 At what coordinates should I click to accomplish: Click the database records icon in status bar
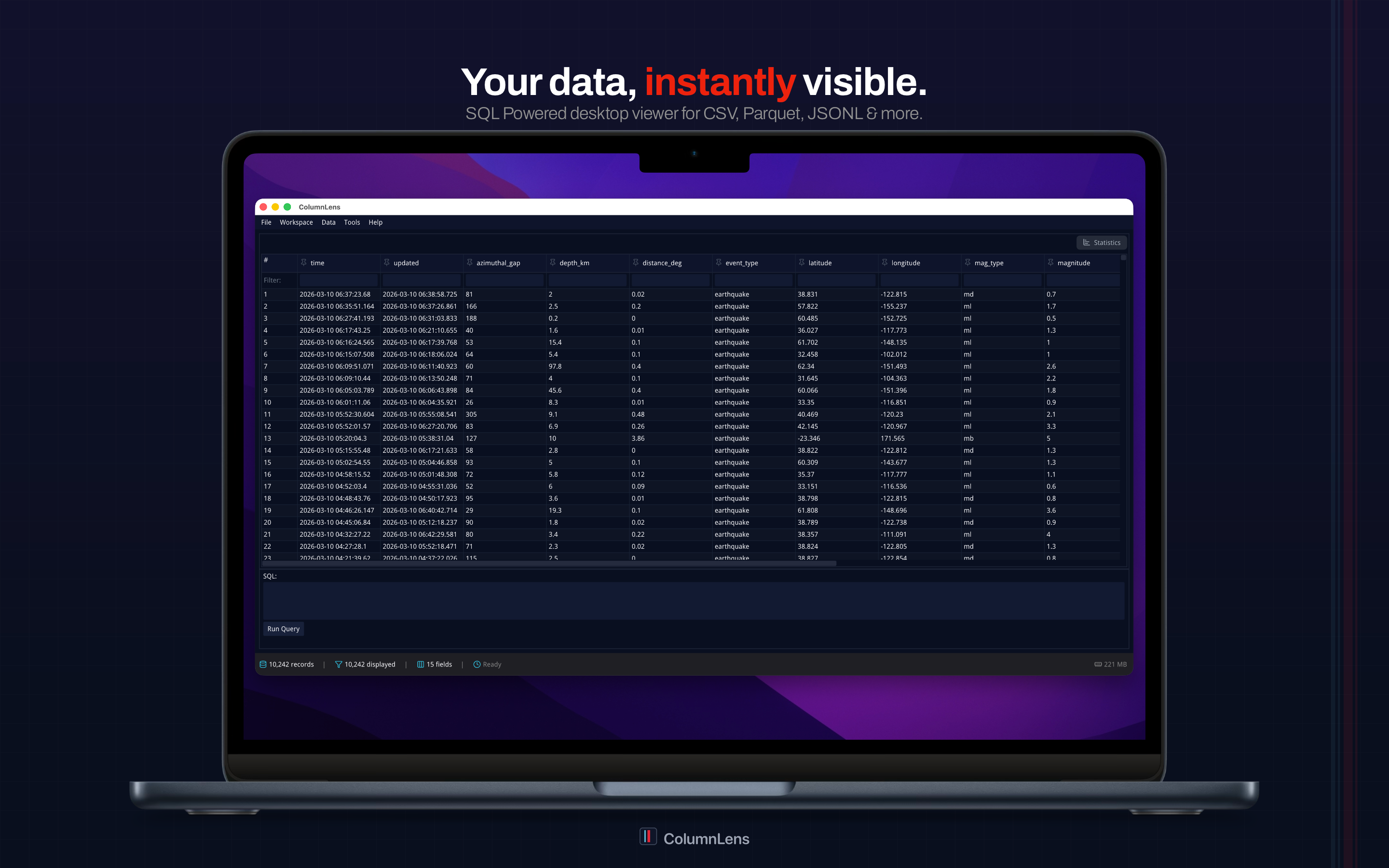click(263, 664)
